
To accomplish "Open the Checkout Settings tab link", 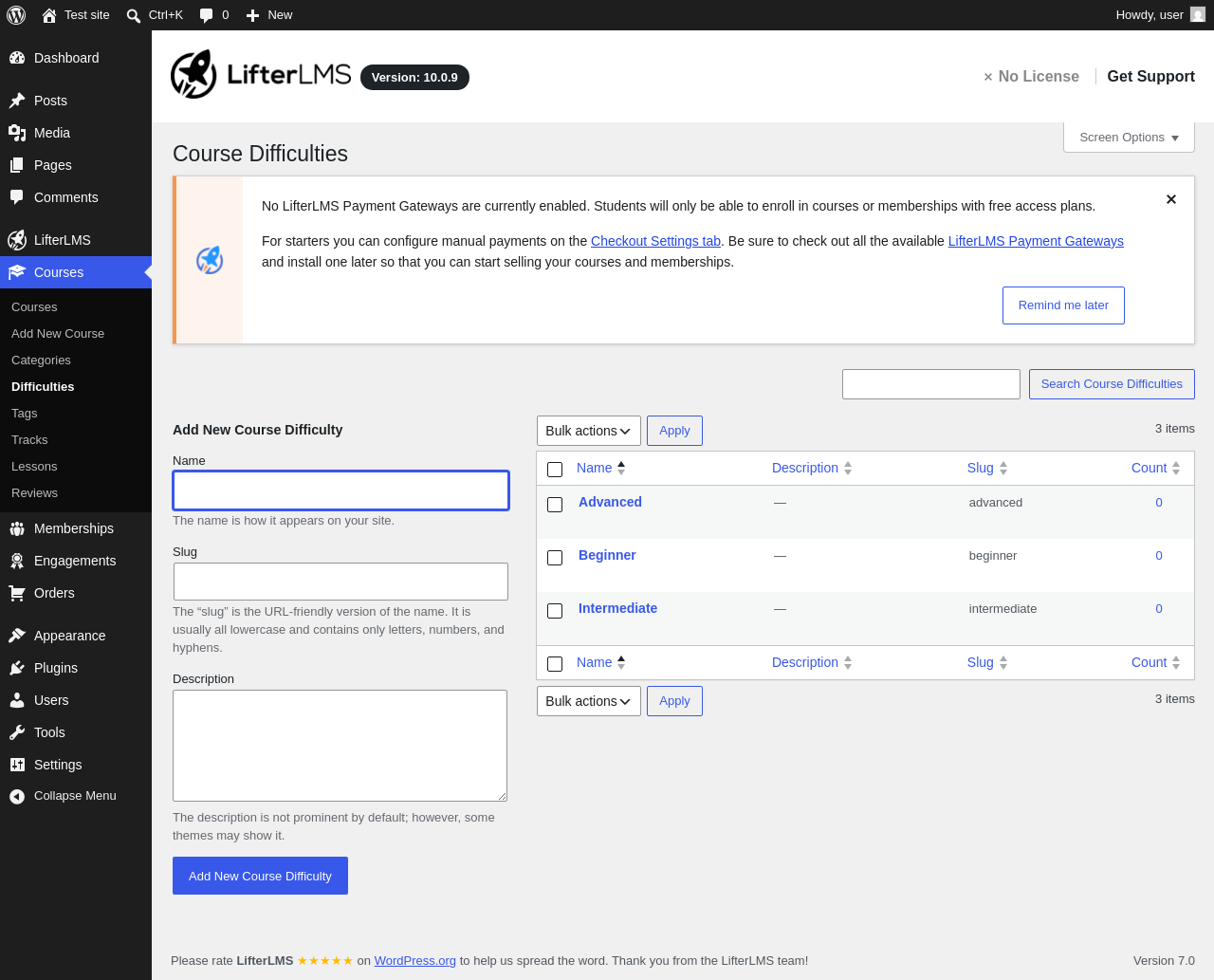I will click(x=655, y=241).
